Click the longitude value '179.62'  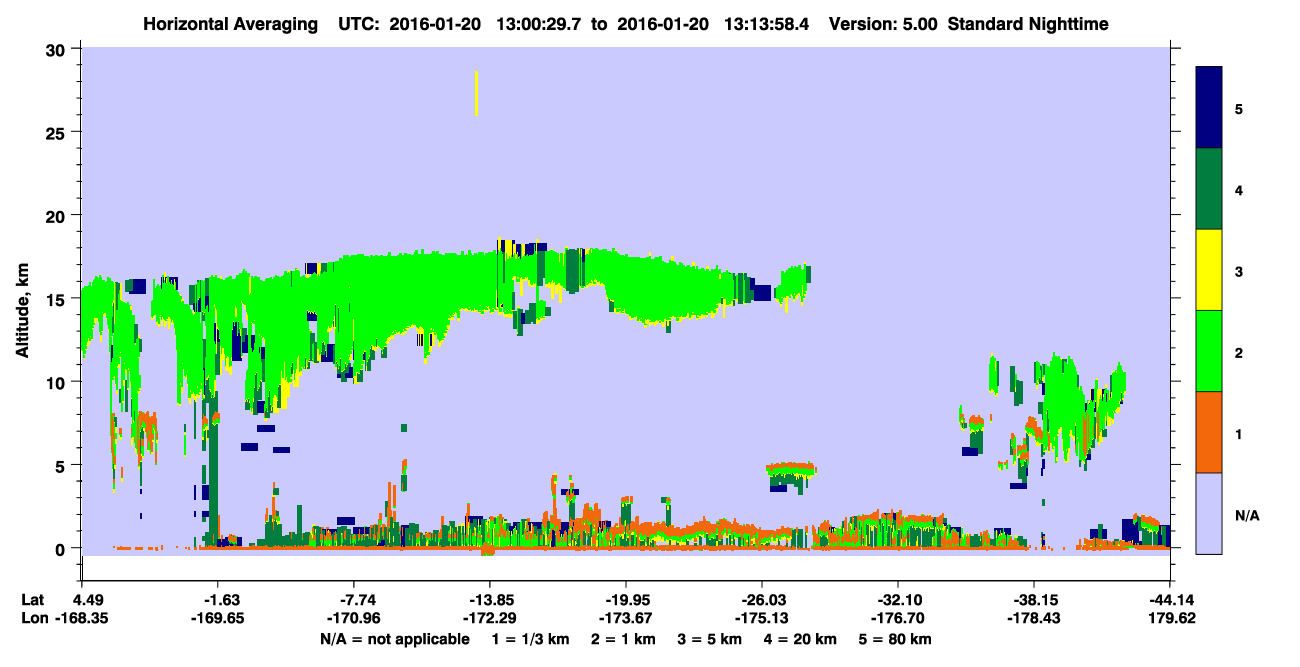click(1169, 619)
